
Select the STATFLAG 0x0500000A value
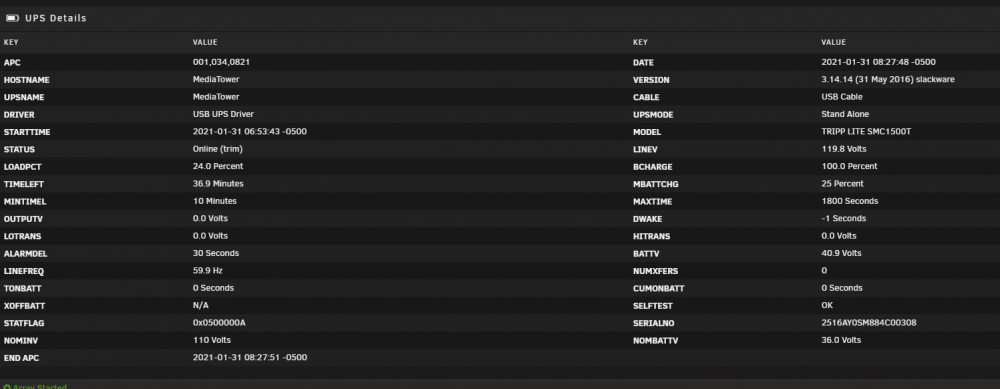click(219, 323)
